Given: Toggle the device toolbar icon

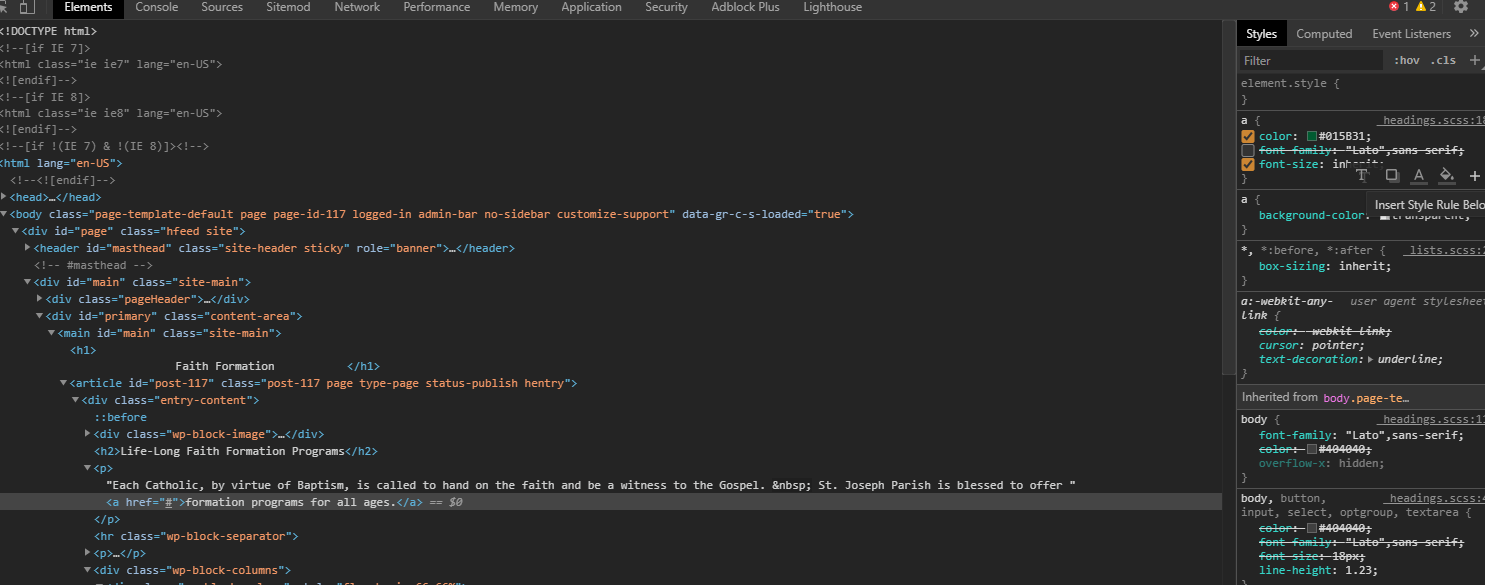Looking at the screenshot, I should click(x=27, y=8).
